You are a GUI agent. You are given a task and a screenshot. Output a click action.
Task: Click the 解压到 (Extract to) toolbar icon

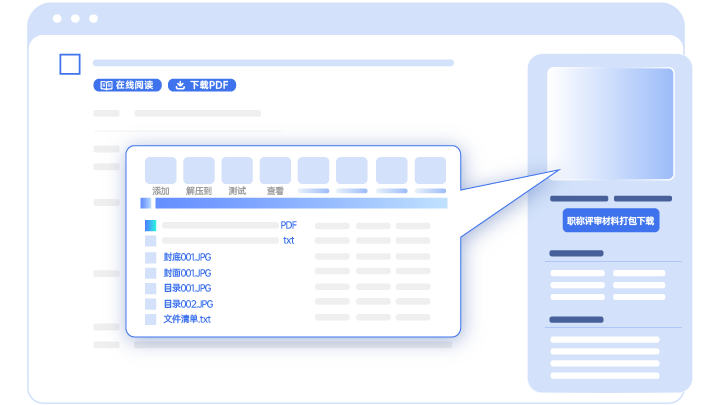199,170
